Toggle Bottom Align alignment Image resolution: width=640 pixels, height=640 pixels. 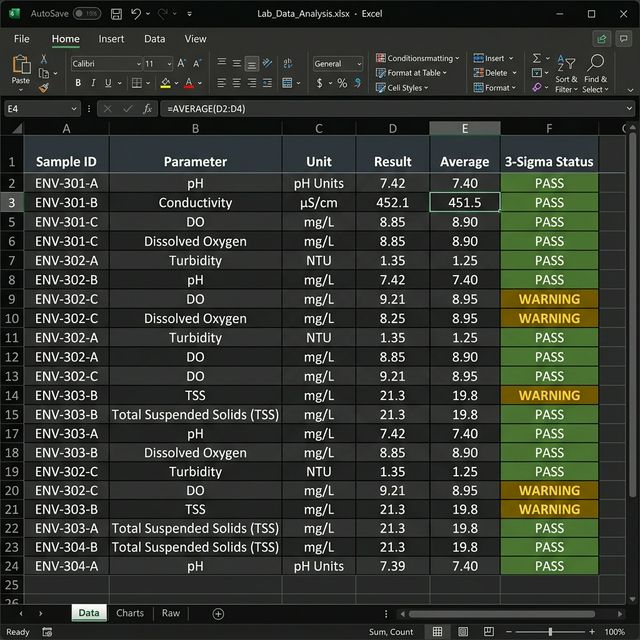click(252, 64)
